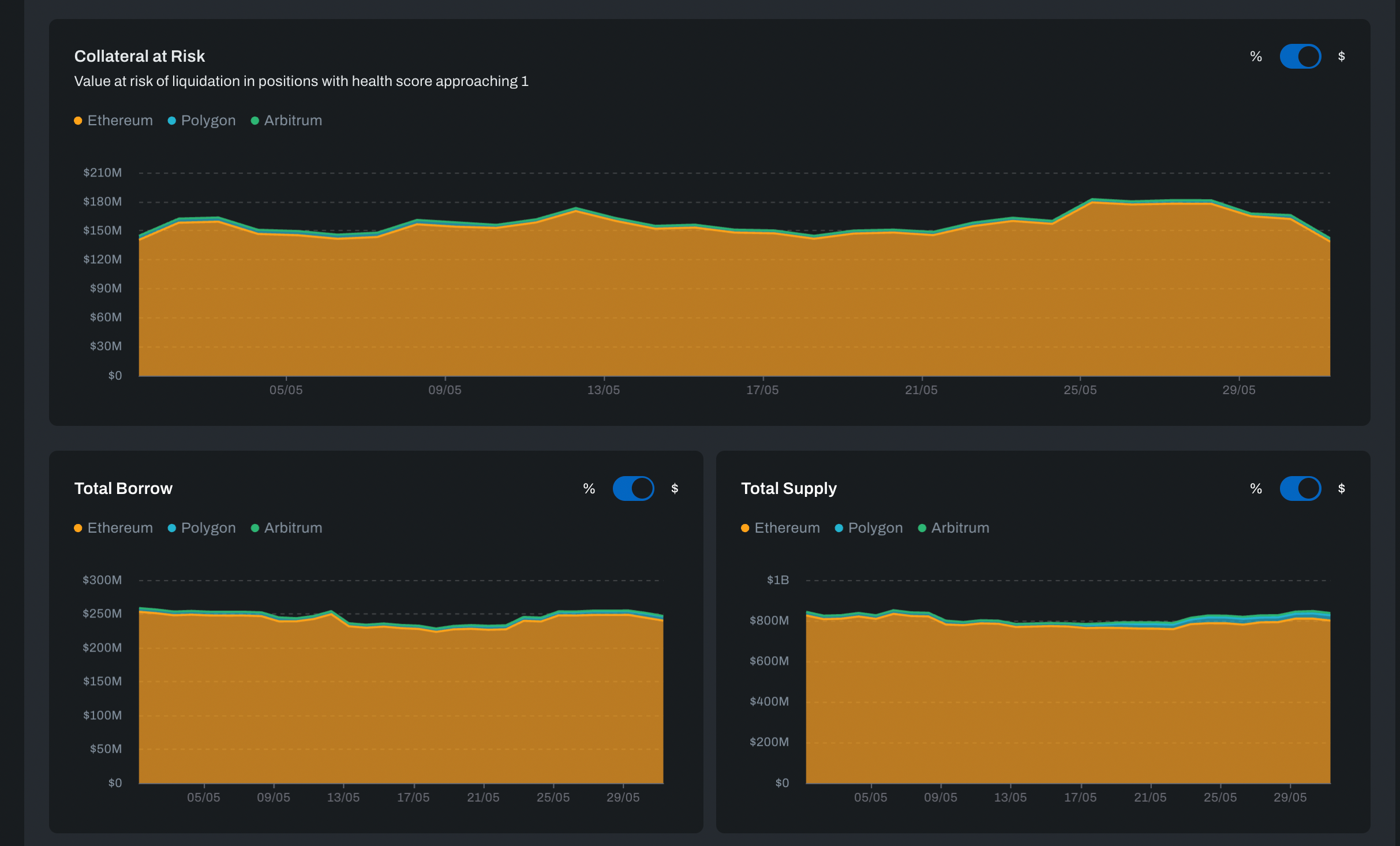Image resolution: width=1400 pixels, height=846 pixels.
Task: Click the Collateral at Risk title
Action: (x=140, y=57)
